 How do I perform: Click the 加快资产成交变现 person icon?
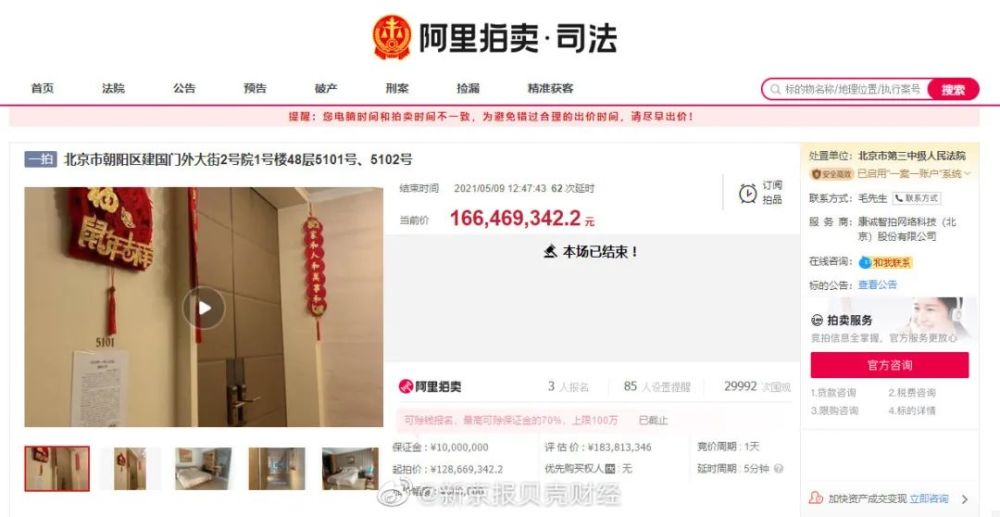816,499
